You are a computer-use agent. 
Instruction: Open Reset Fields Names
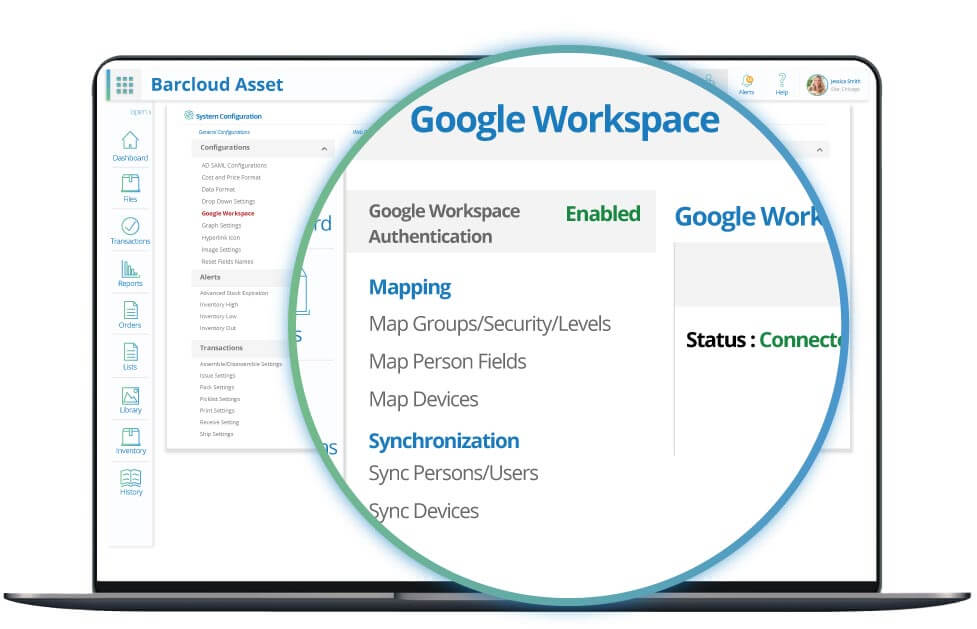coord(227,262)
